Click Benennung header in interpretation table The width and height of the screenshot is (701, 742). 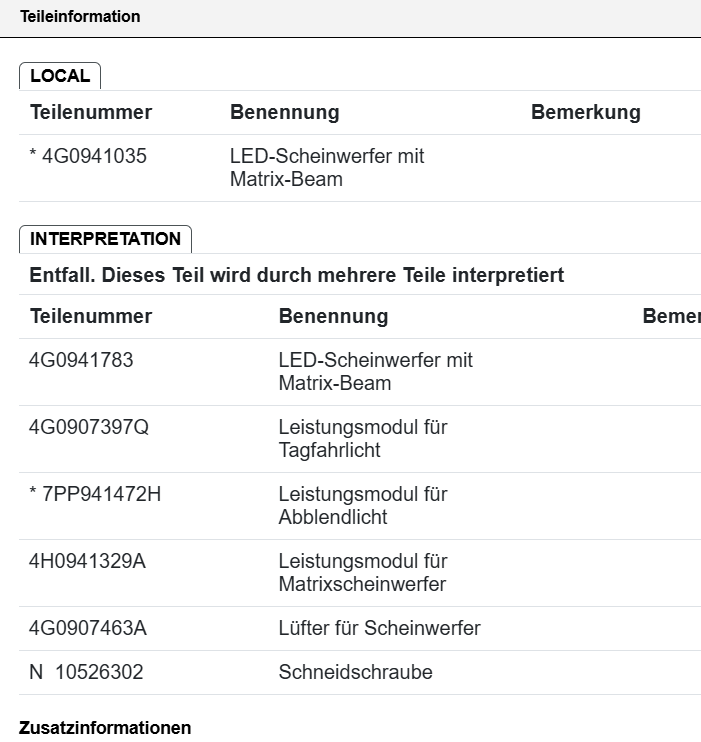click(333, 316)
